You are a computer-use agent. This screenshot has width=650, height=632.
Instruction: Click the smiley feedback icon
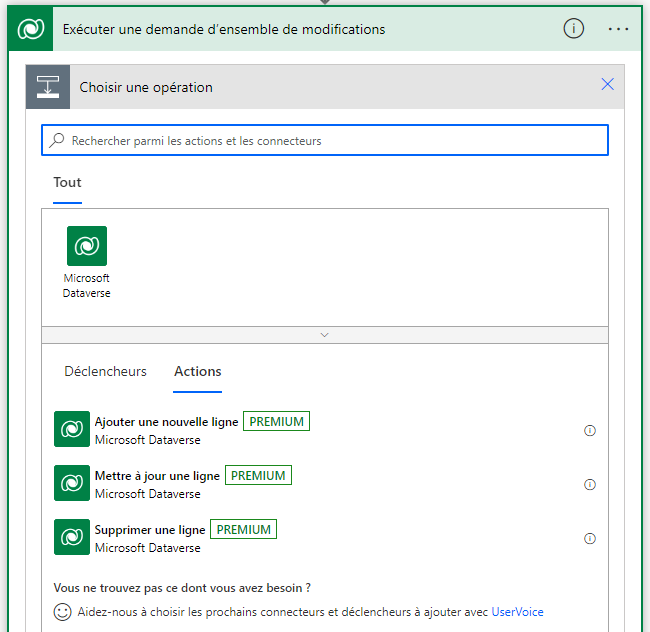pyautogui.click(x=63, y=612)
